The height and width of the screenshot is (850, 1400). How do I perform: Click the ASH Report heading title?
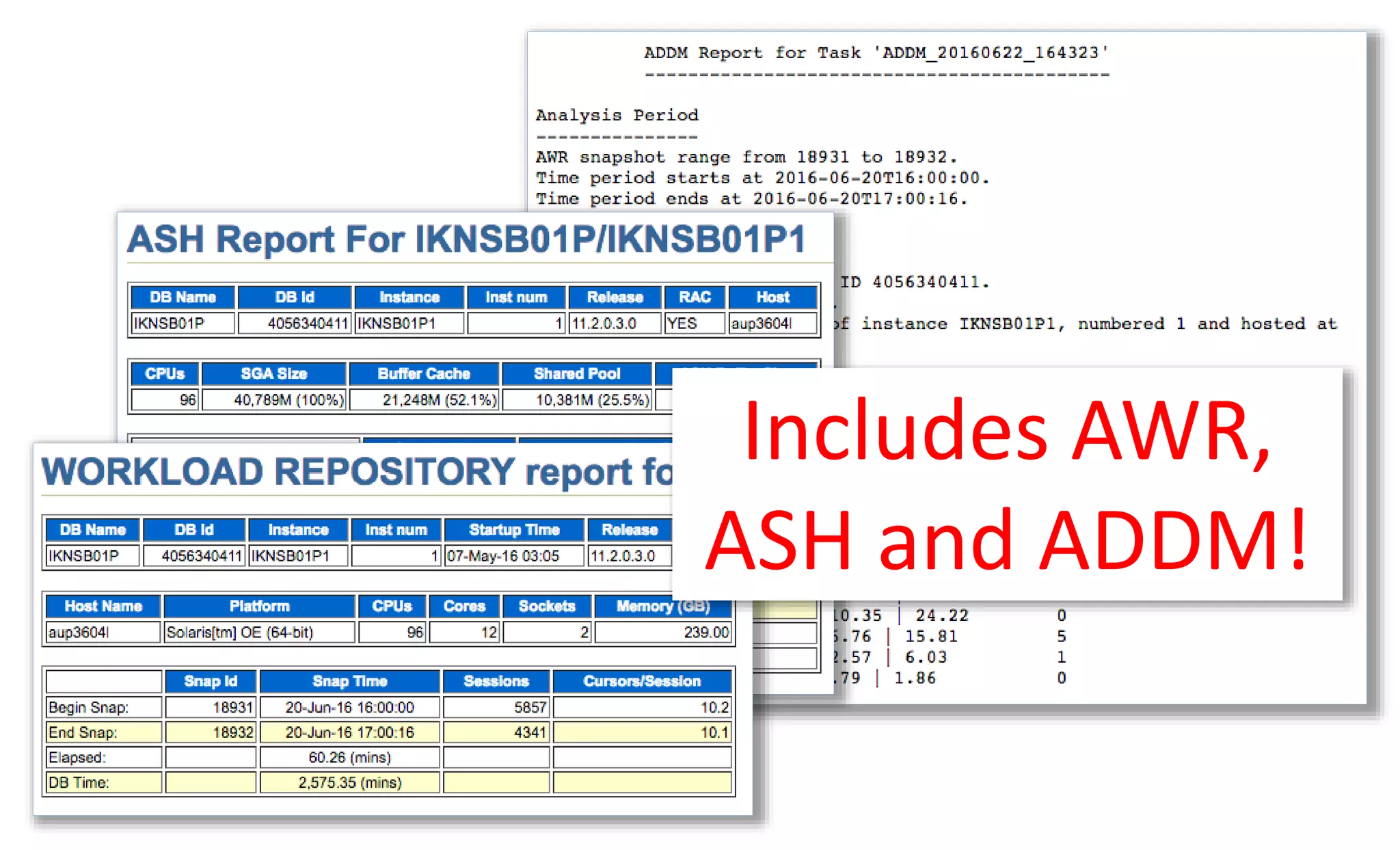point(466,240)
